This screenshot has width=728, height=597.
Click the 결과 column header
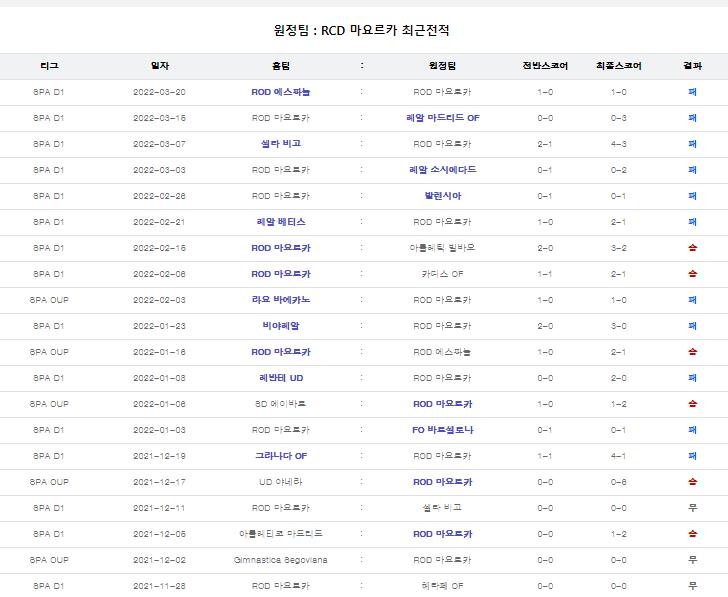click(692, 66)
